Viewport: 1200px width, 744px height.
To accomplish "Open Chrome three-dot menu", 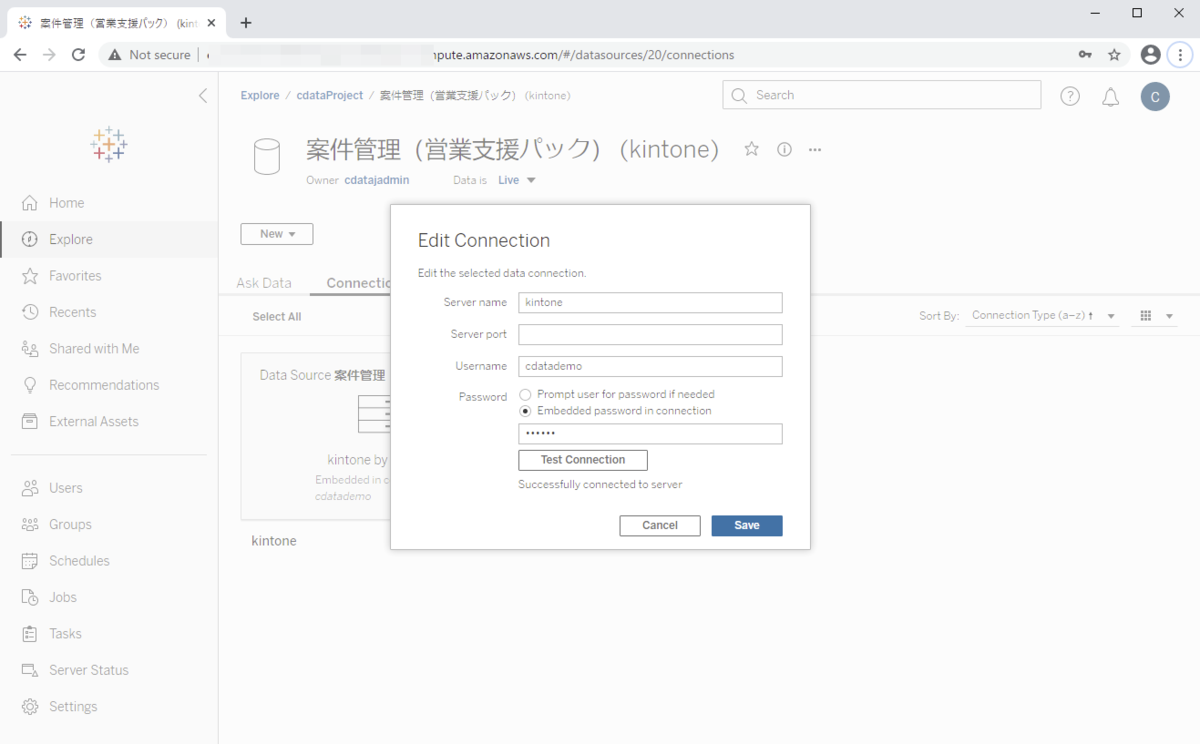I will [1180, 55].
